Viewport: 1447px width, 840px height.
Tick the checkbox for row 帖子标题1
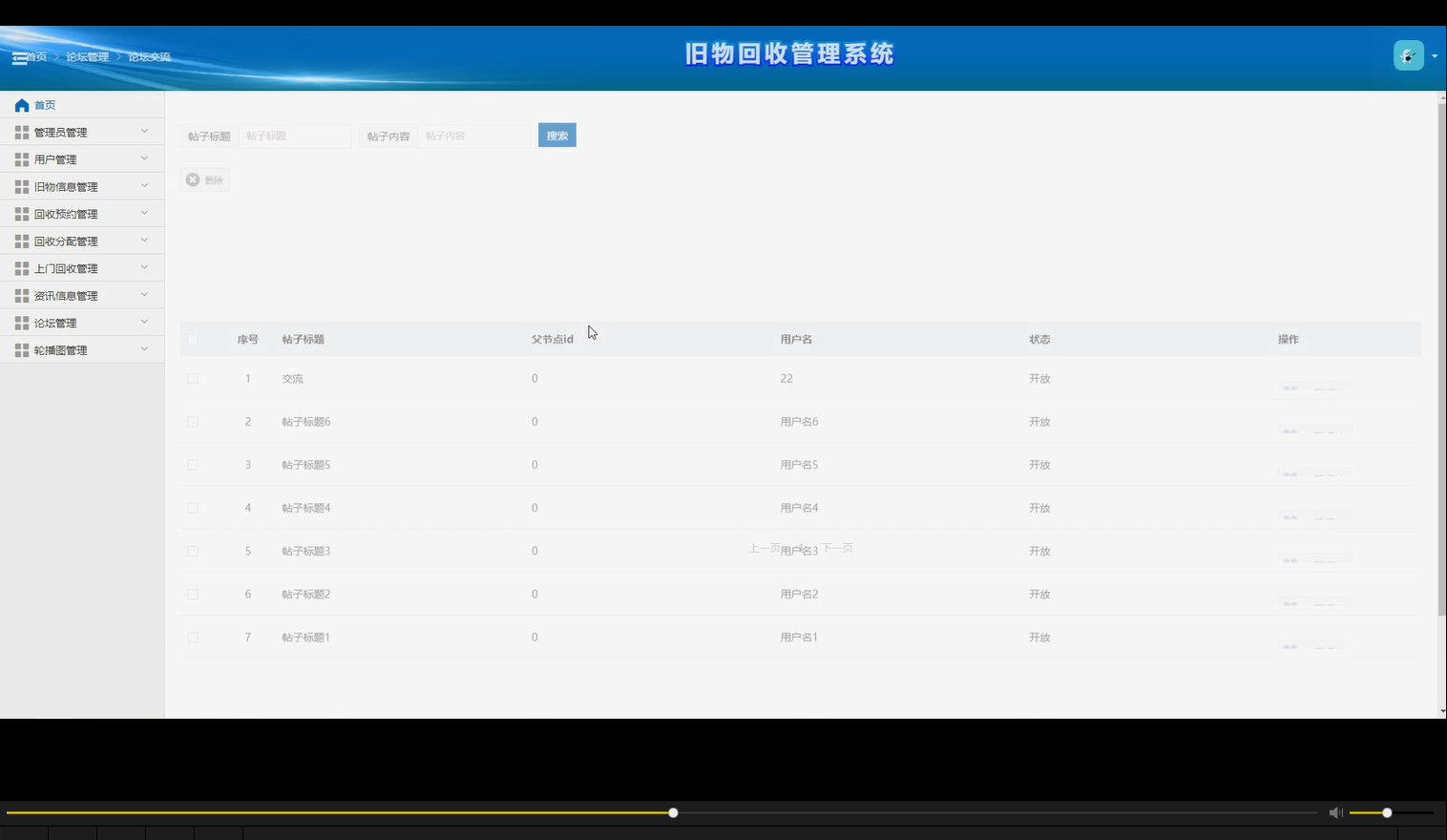(x=193, y=637)
